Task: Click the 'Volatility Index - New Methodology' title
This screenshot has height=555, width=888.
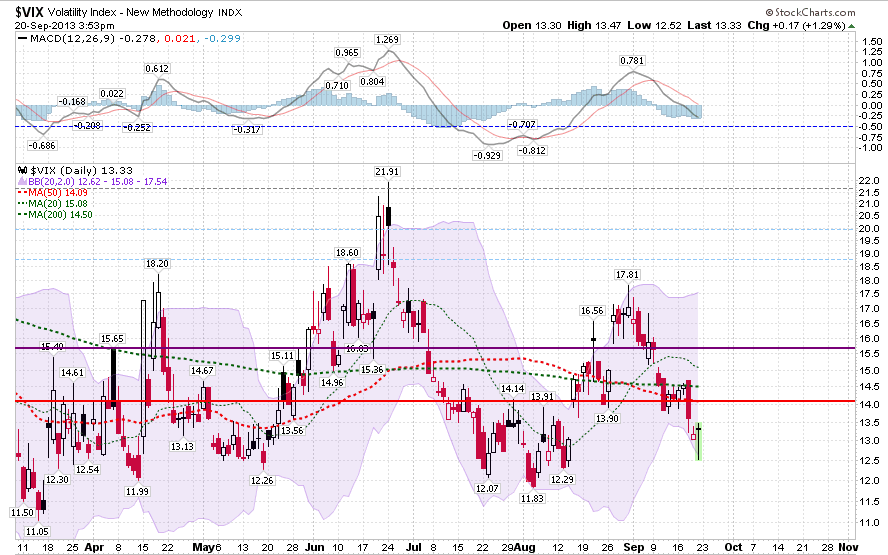Action: 130,12
